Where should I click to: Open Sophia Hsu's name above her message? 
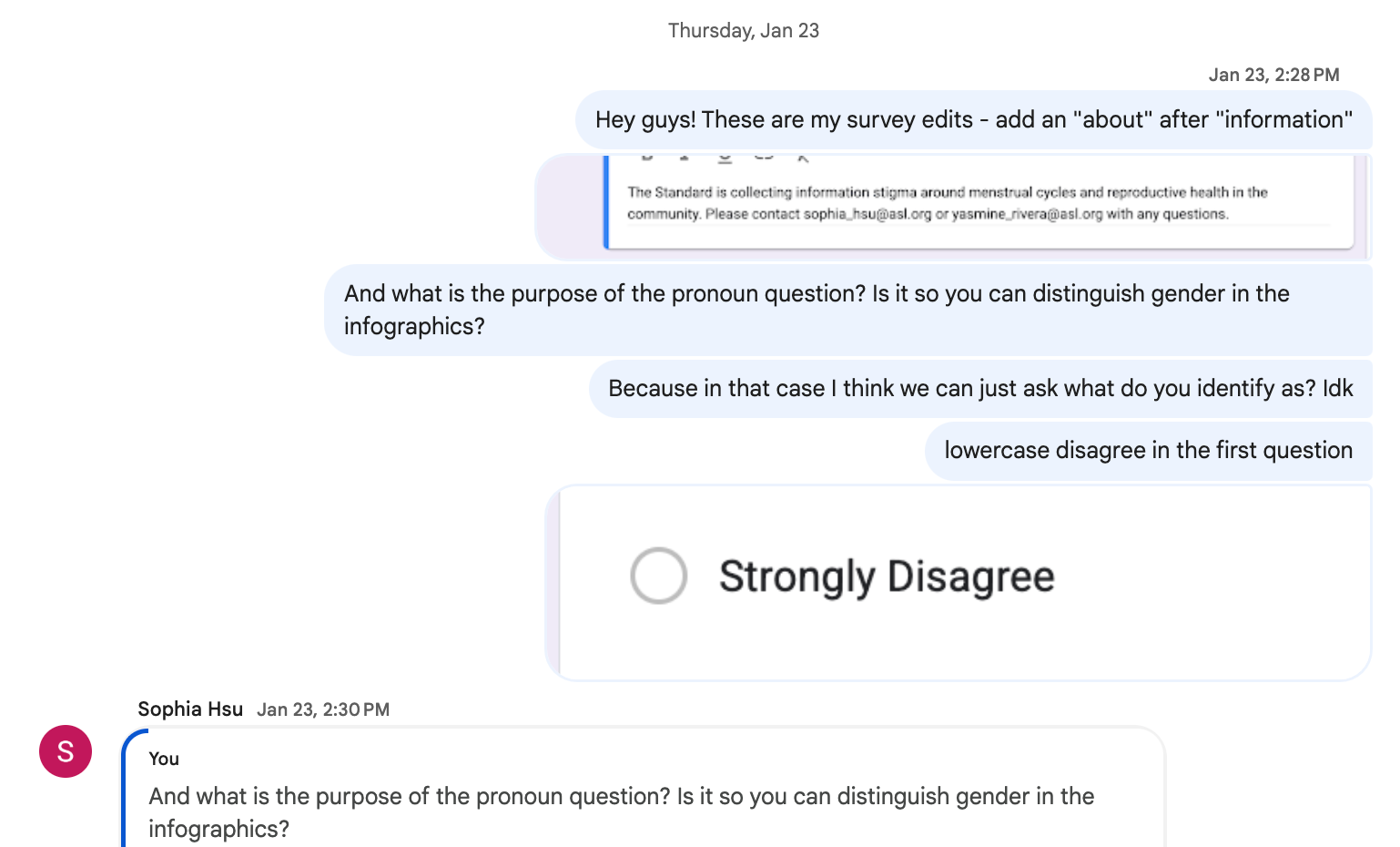[x=190, y=709]
